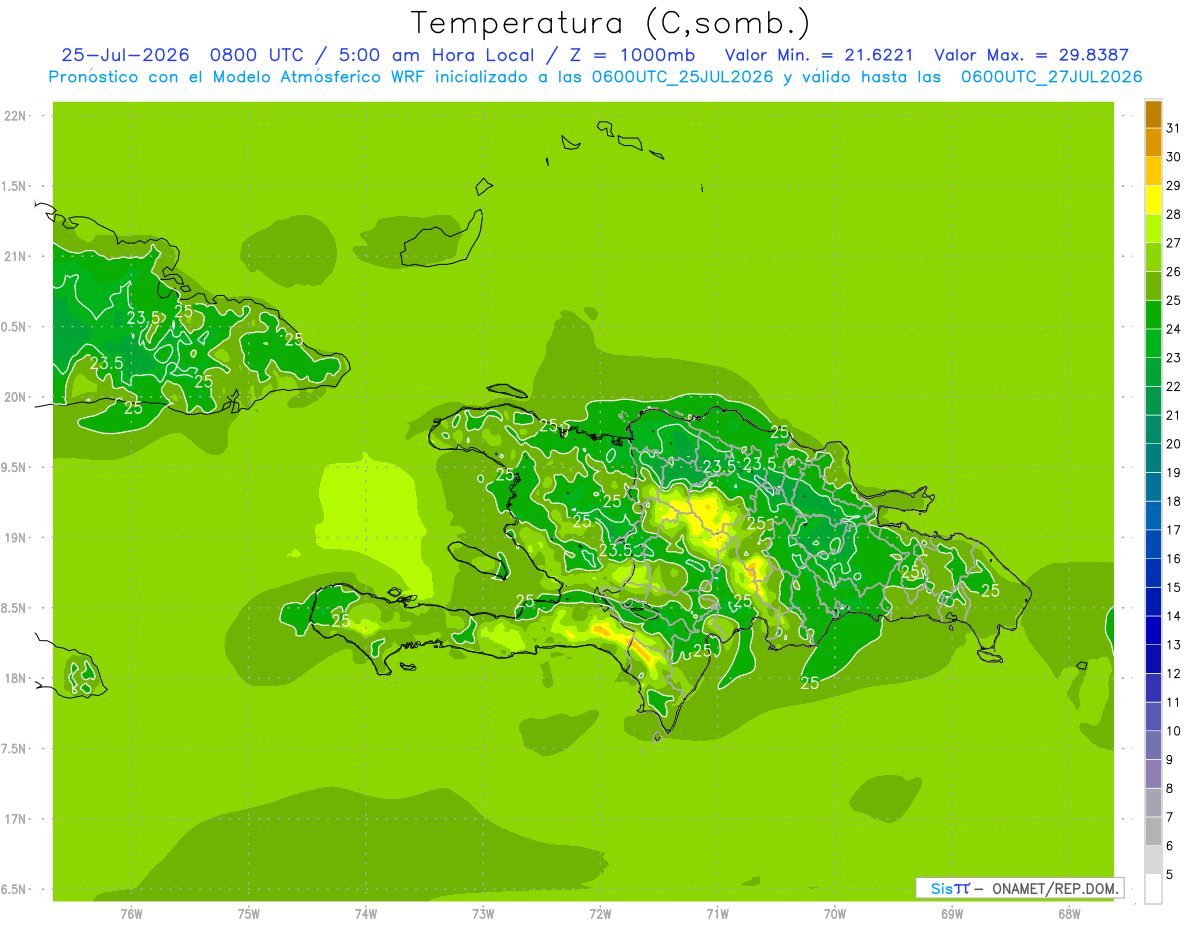This screenshot has height=927, width=1200.
Task: Click the '69W' longitude axis label
Action: pyautogui.click(x=952, y=914)
